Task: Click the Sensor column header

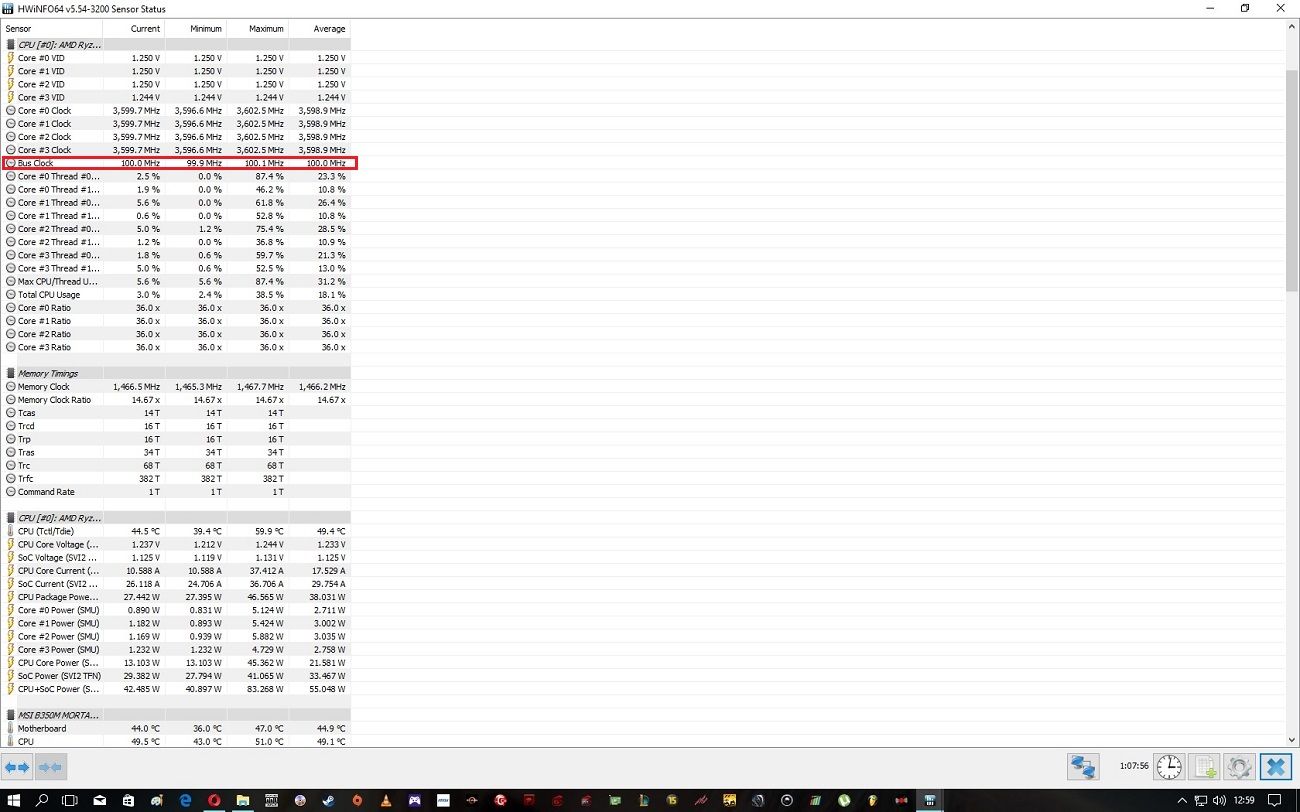Action: pos(51,29)
